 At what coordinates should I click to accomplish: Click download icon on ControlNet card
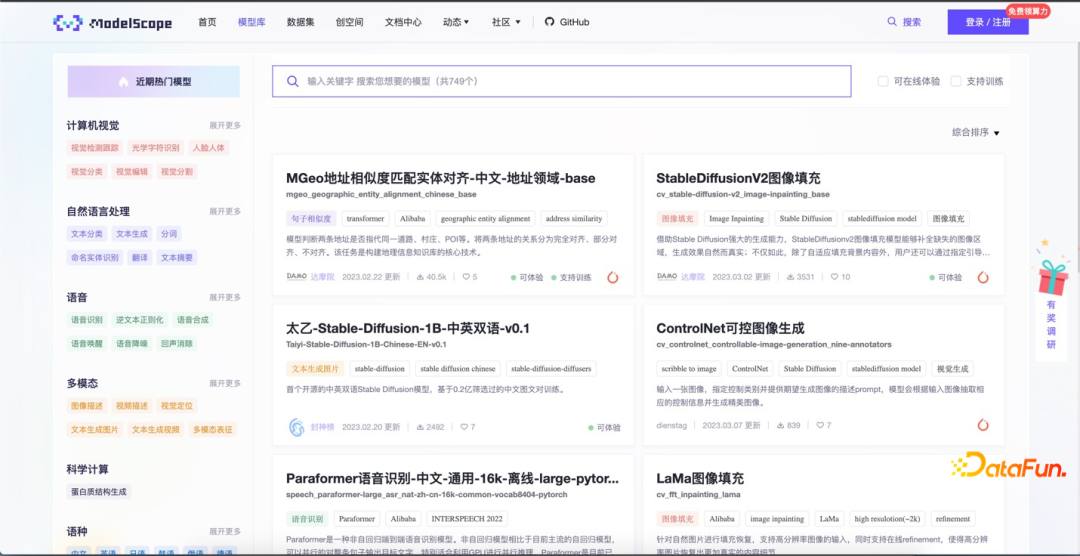click(x=780, y=426)
